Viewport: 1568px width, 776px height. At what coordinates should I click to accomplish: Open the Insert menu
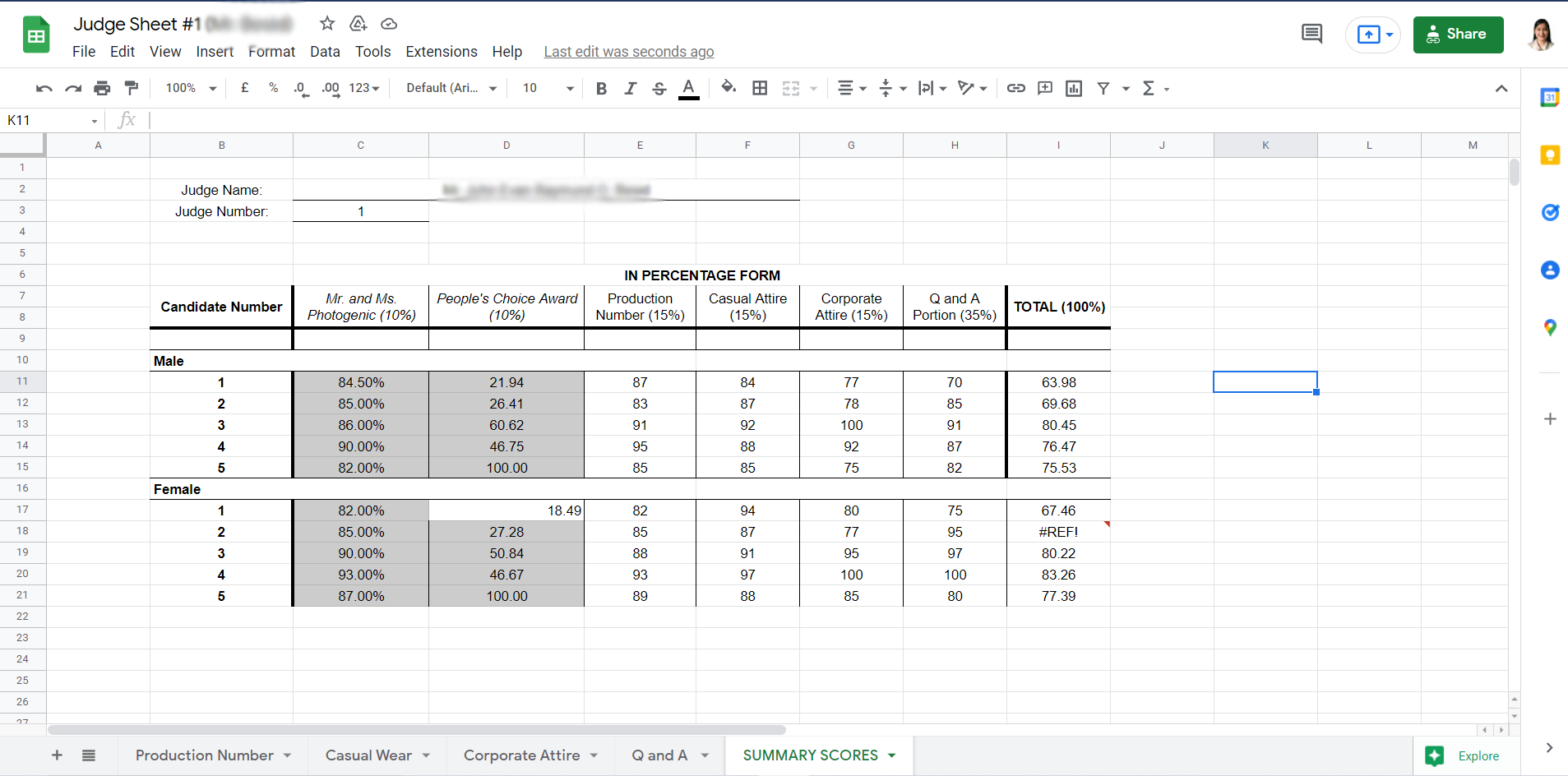215,52
